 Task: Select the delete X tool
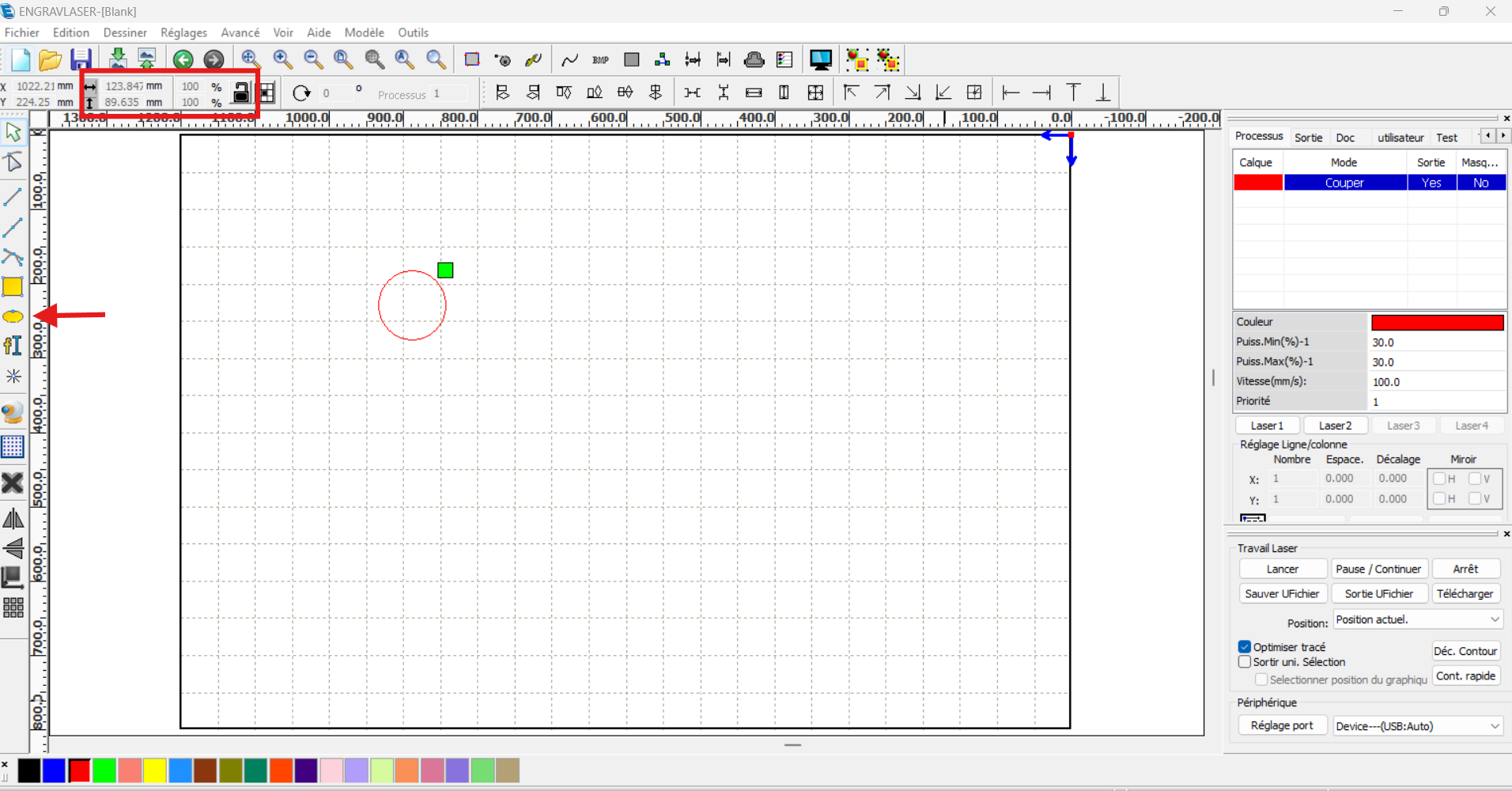pyautogui.click(x=13, y=483)
